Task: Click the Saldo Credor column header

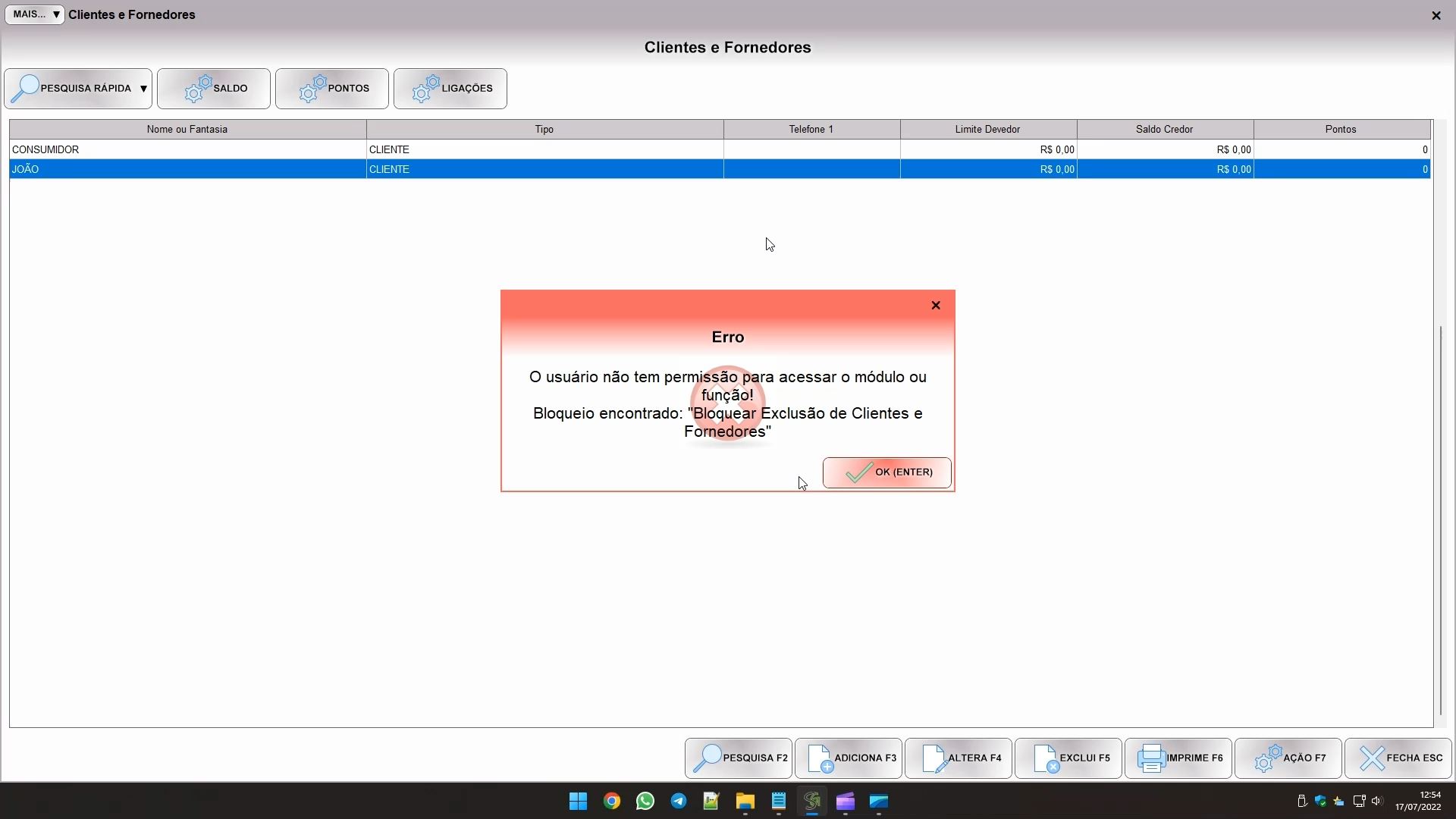Action: [1164, 130]
